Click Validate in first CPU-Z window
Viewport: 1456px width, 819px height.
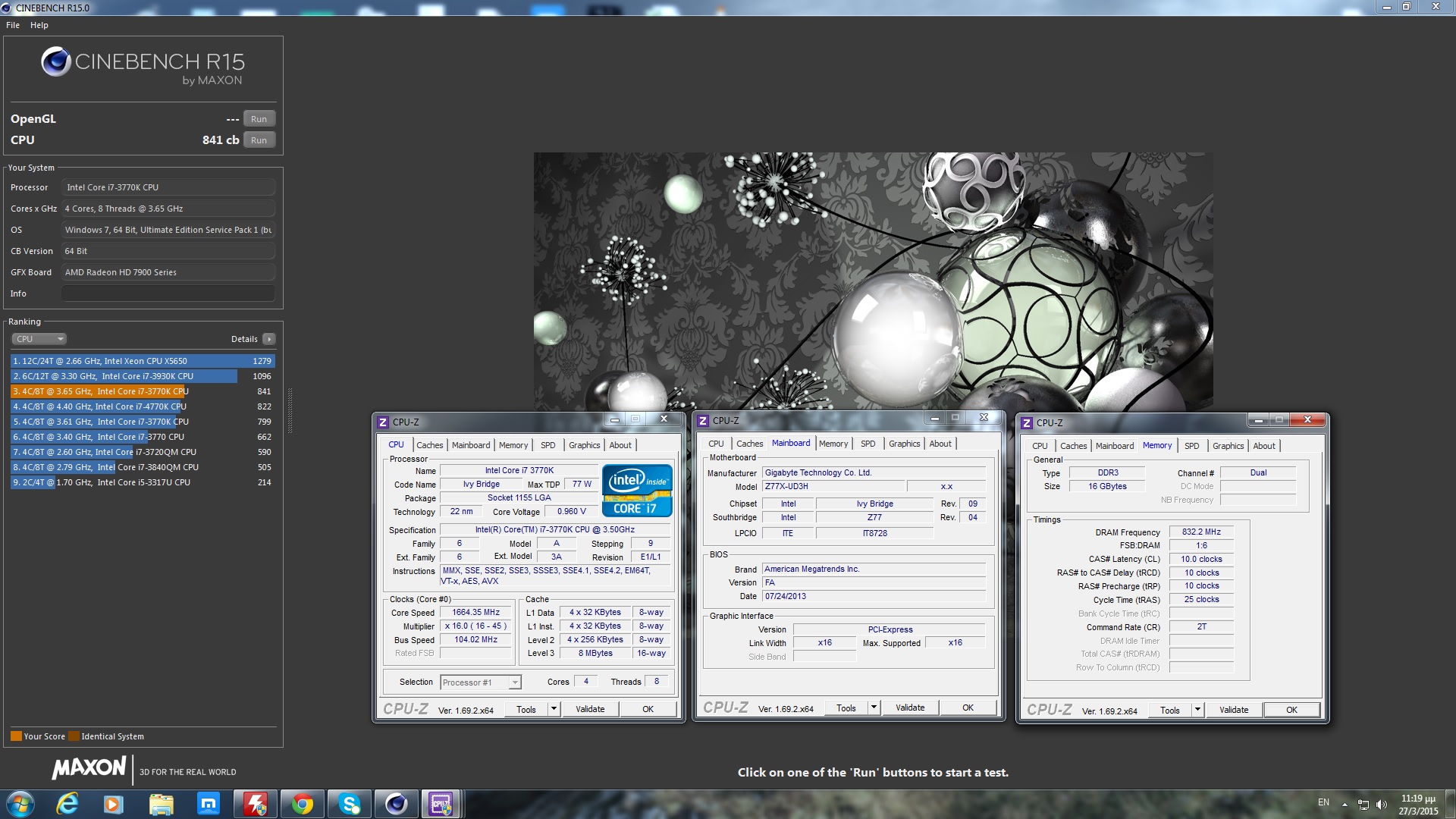(590, 710)
